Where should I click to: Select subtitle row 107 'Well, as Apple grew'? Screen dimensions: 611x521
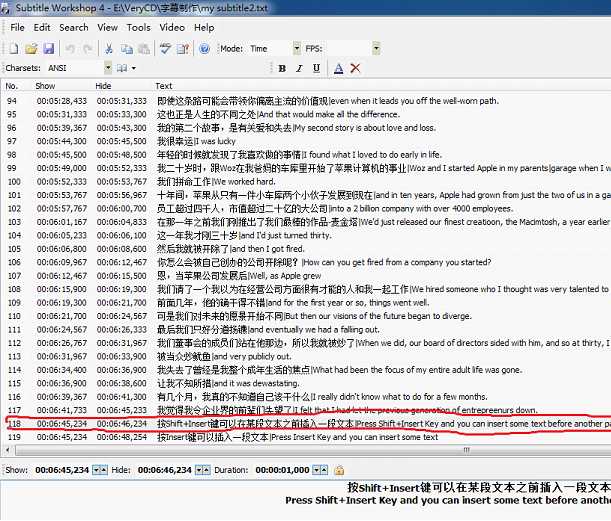tap(307, 276)
